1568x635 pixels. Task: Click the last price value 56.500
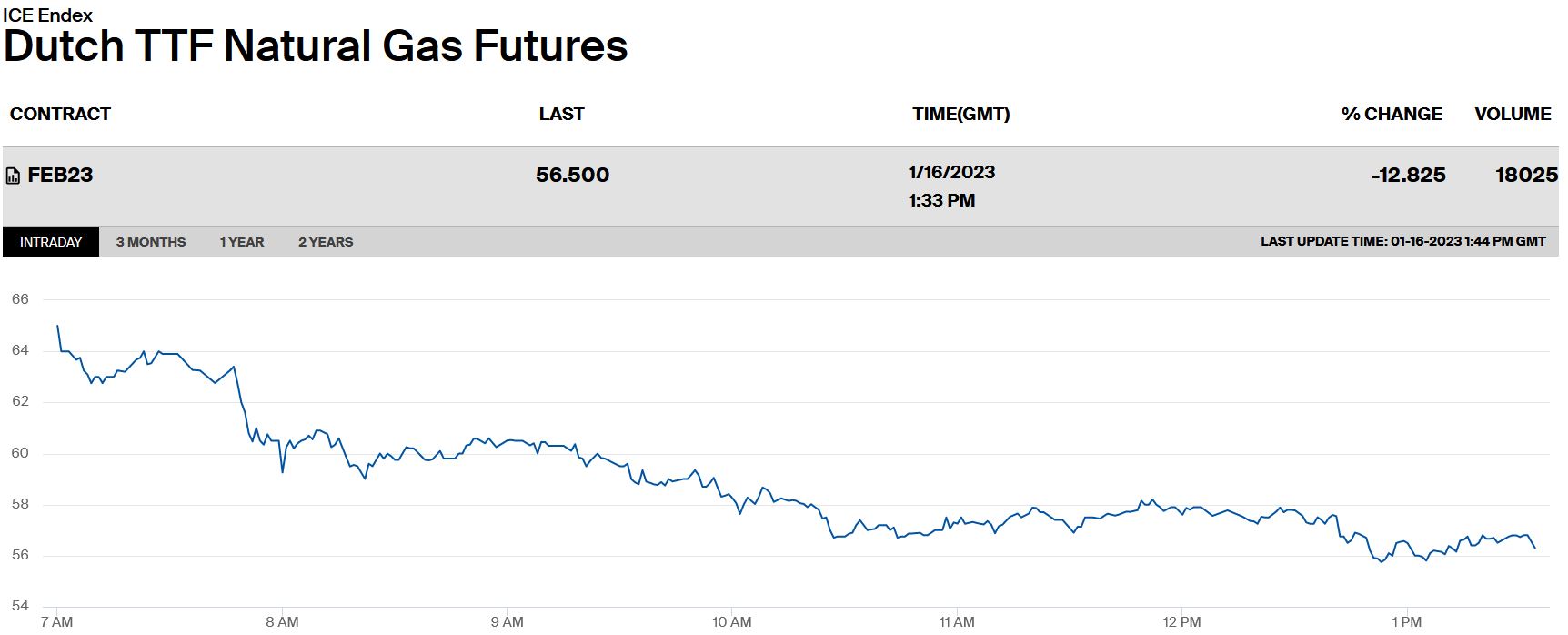[572, 175]
